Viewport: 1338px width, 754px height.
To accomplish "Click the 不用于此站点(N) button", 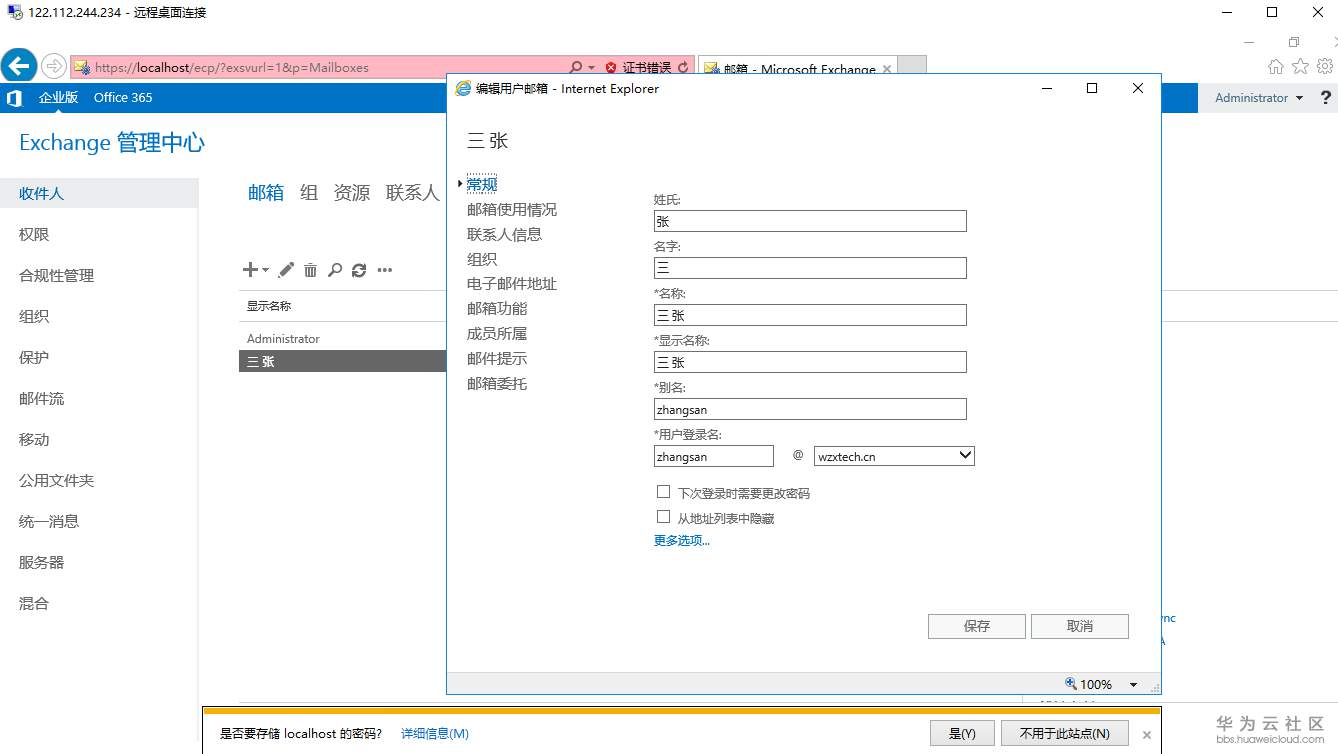I will pos(1065,733).
